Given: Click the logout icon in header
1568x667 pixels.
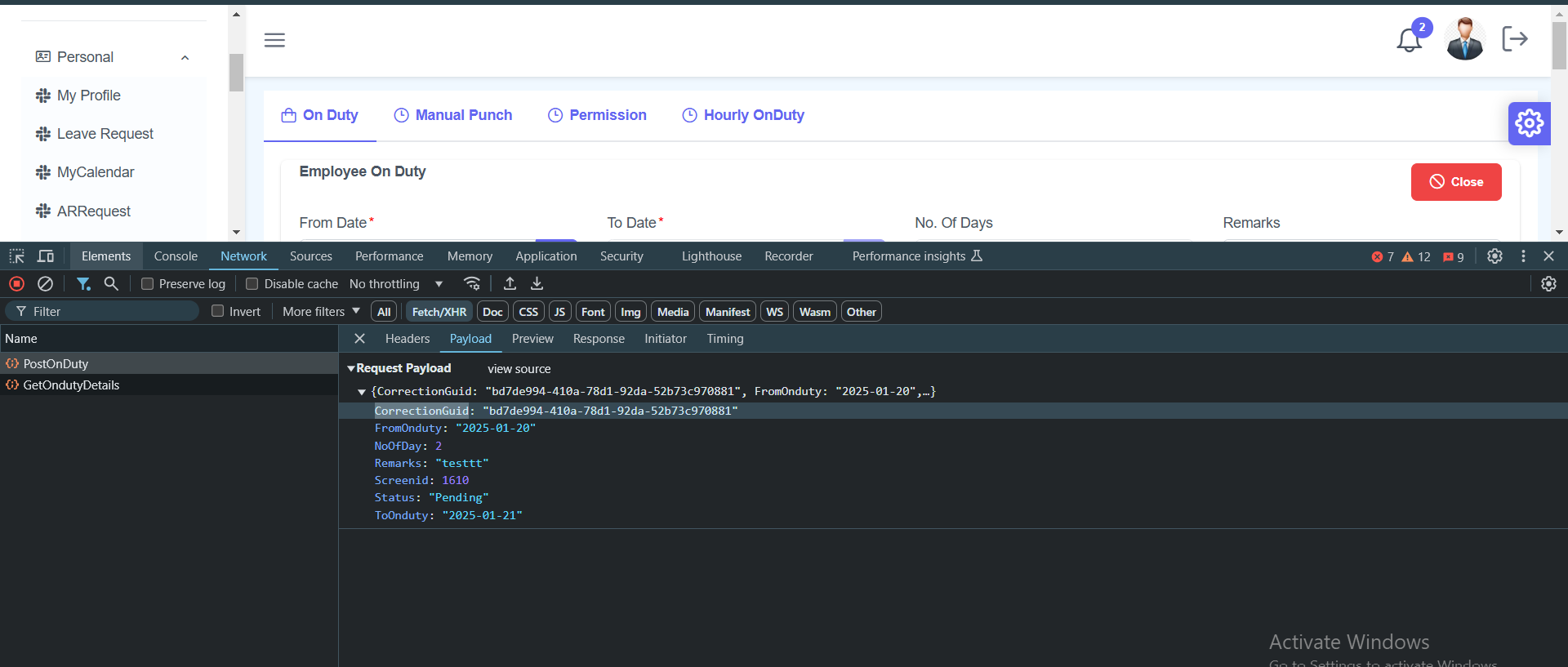Looking at the screenshot, I should coord(1514,38).
